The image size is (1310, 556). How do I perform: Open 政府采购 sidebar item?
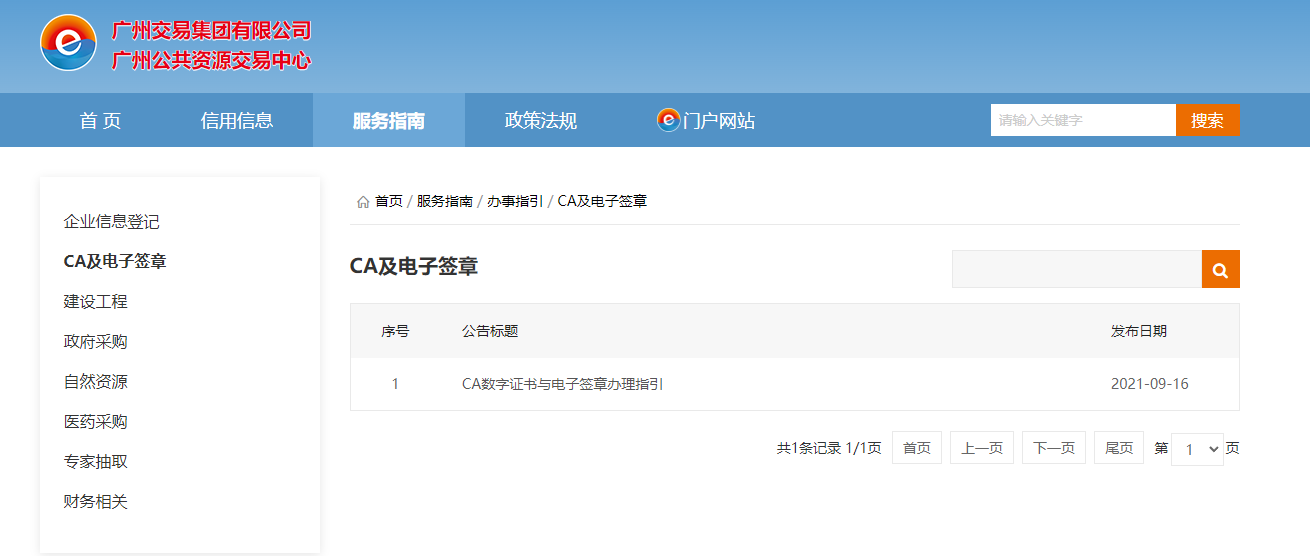96,342
